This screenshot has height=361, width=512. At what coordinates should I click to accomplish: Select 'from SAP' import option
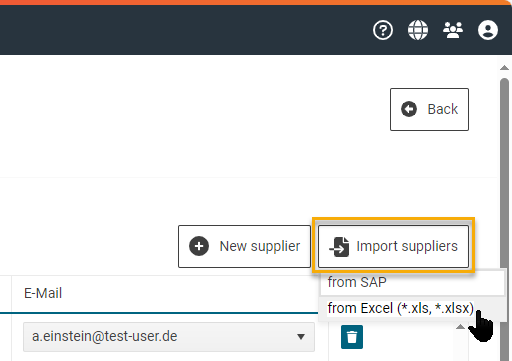[x=412, y=282]
